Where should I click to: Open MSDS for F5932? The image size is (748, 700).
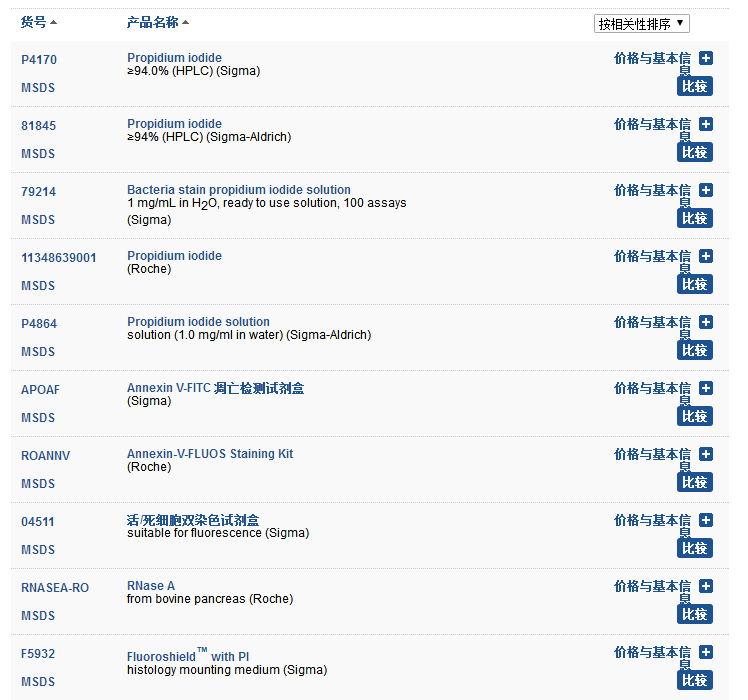click(x=38, y=681)
